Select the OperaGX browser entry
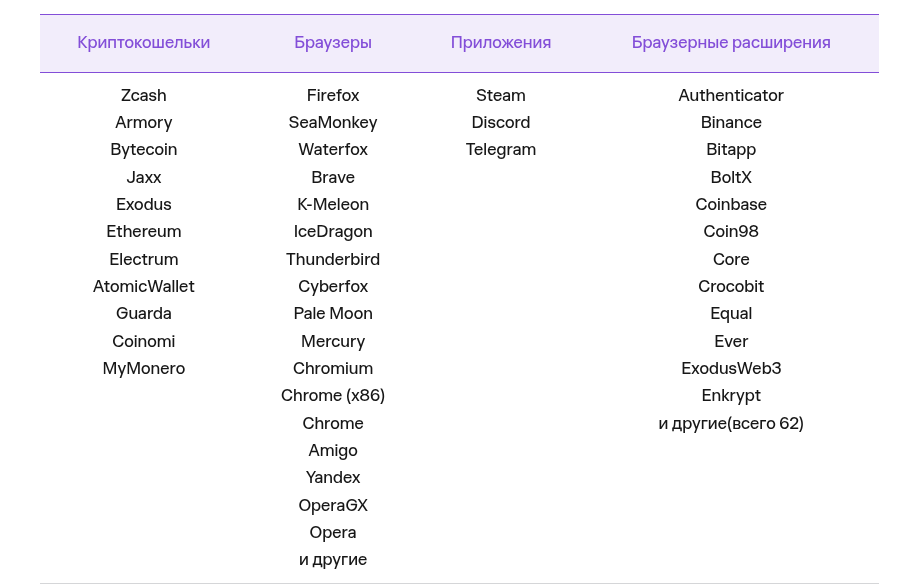This screenshot has width=921, height=586. (333, 506)
